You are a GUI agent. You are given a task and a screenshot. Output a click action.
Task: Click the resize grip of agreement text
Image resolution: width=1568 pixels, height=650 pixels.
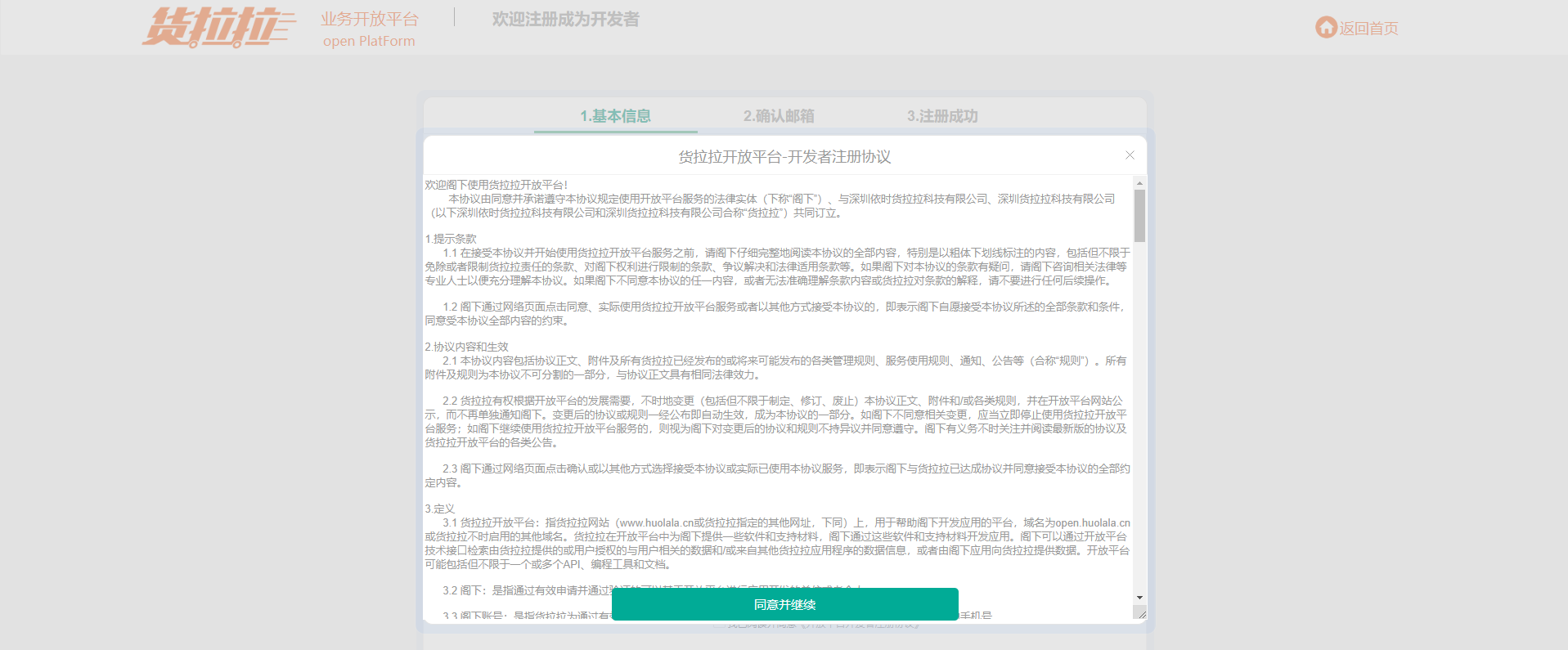click(1140, 613)
